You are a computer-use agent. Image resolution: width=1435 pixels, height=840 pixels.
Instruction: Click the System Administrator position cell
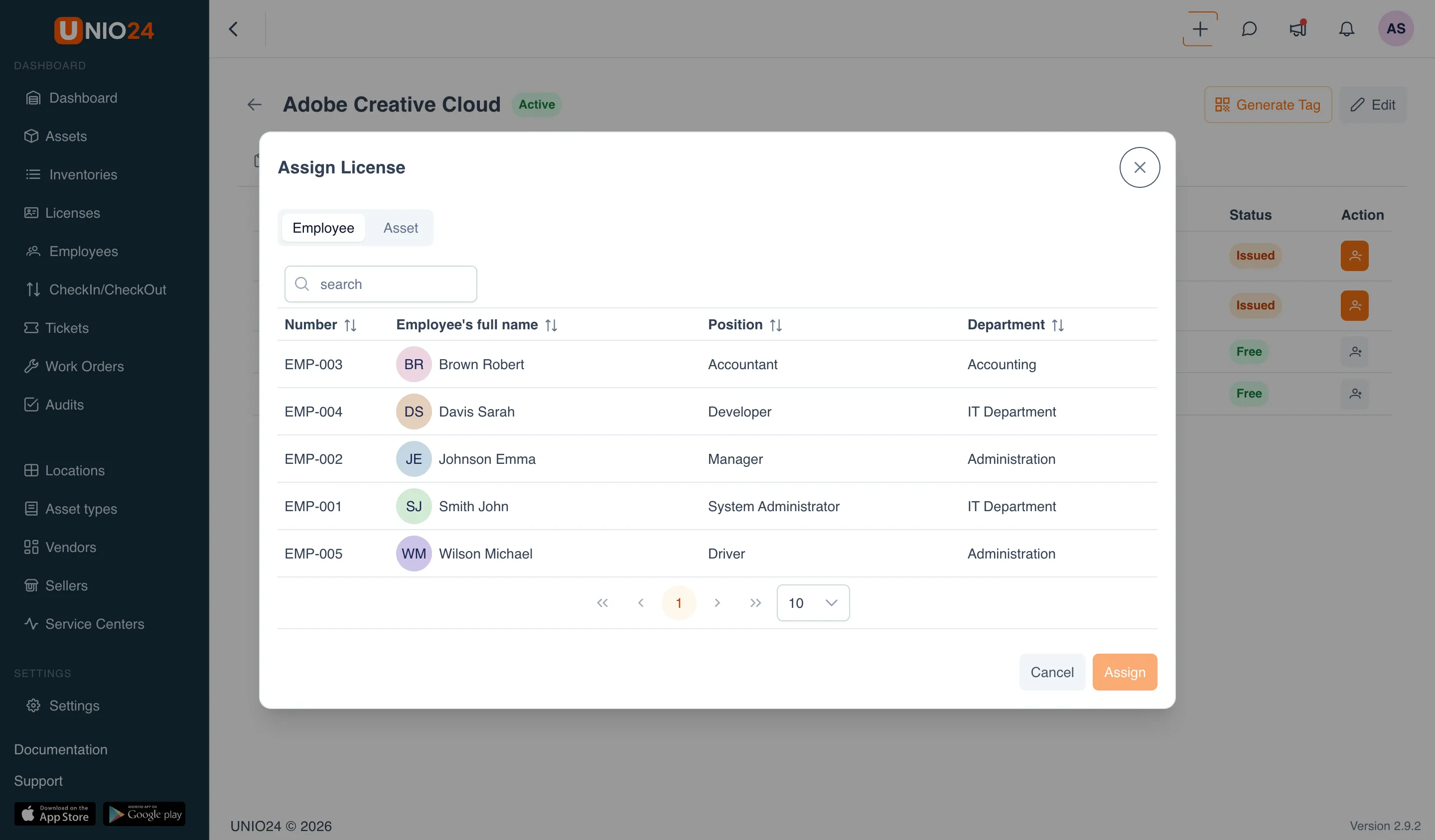pyautogui.click(x=773, y=506)
